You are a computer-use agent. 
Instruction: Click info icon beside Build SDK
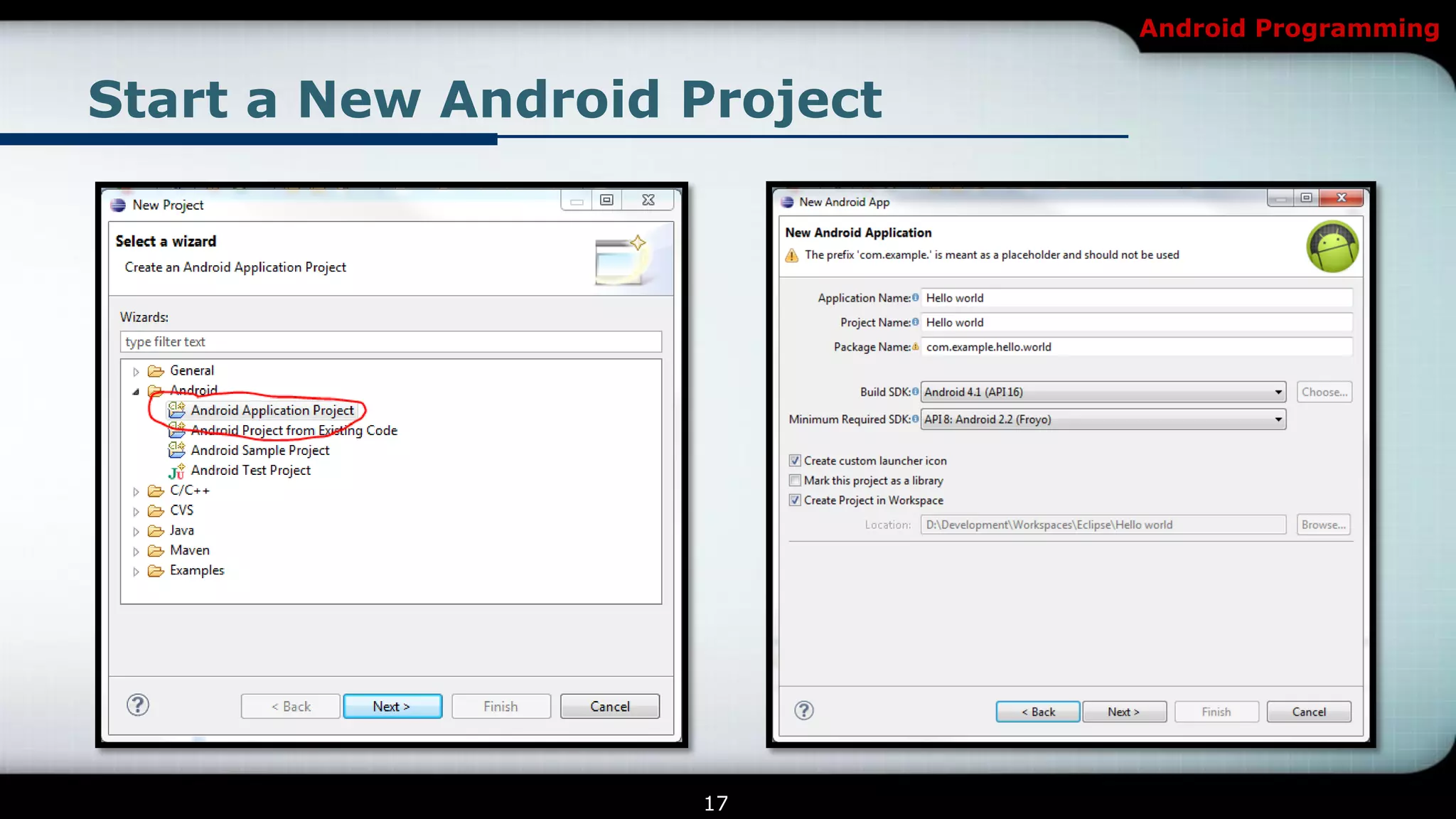(x=915, y=391)
